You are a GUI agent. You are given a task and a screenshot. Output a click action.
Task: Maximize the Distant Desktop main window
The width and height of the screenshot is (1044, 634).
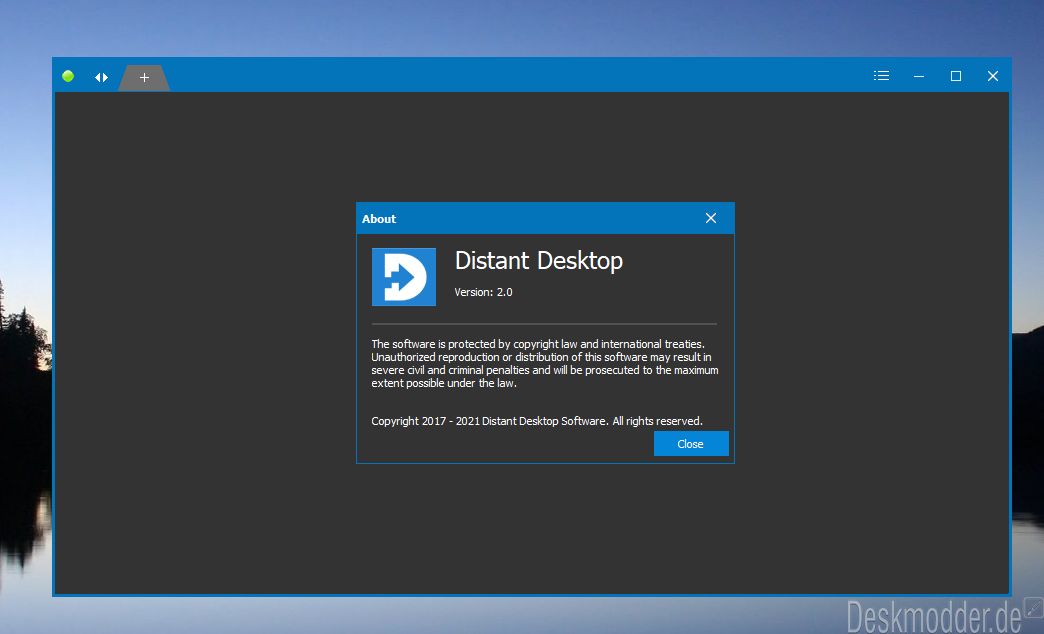point(956,76)
